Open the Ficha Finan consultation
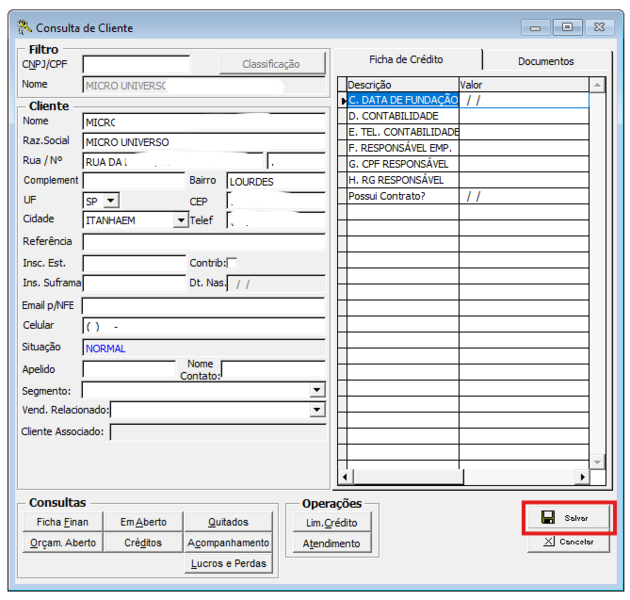The height and width of the screenshot is (600, 630). point(63,522)
